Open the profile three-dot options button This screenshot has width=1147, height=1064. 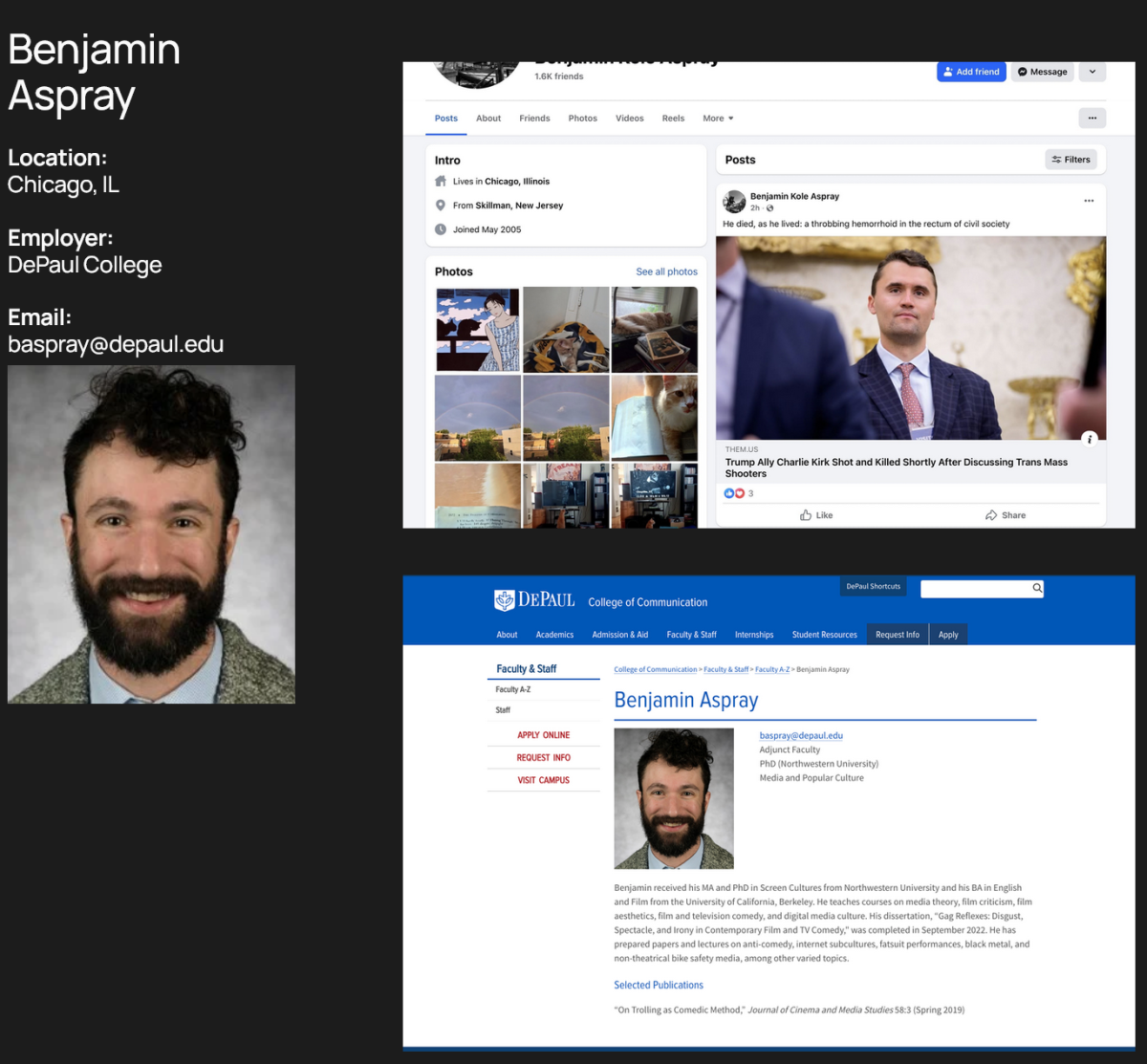[1093, 119]
